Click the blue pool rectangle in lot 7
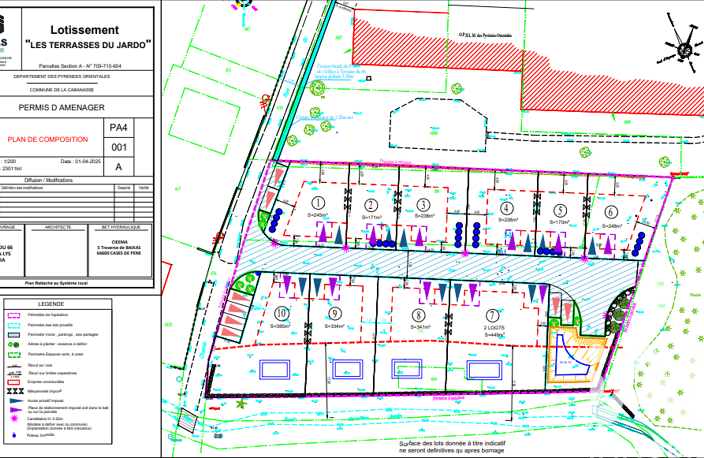Viewport: 704px width, 458px height. (484, 370)
